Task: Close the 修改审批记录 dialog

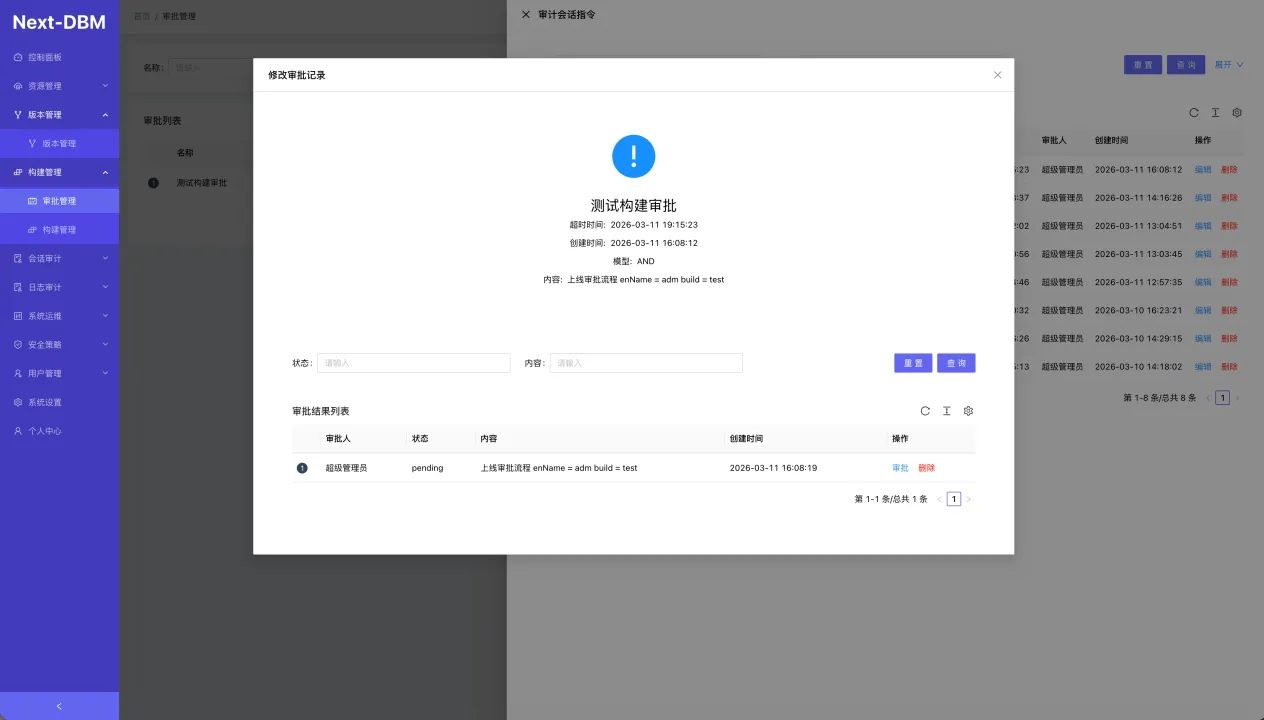Action: 997,75
